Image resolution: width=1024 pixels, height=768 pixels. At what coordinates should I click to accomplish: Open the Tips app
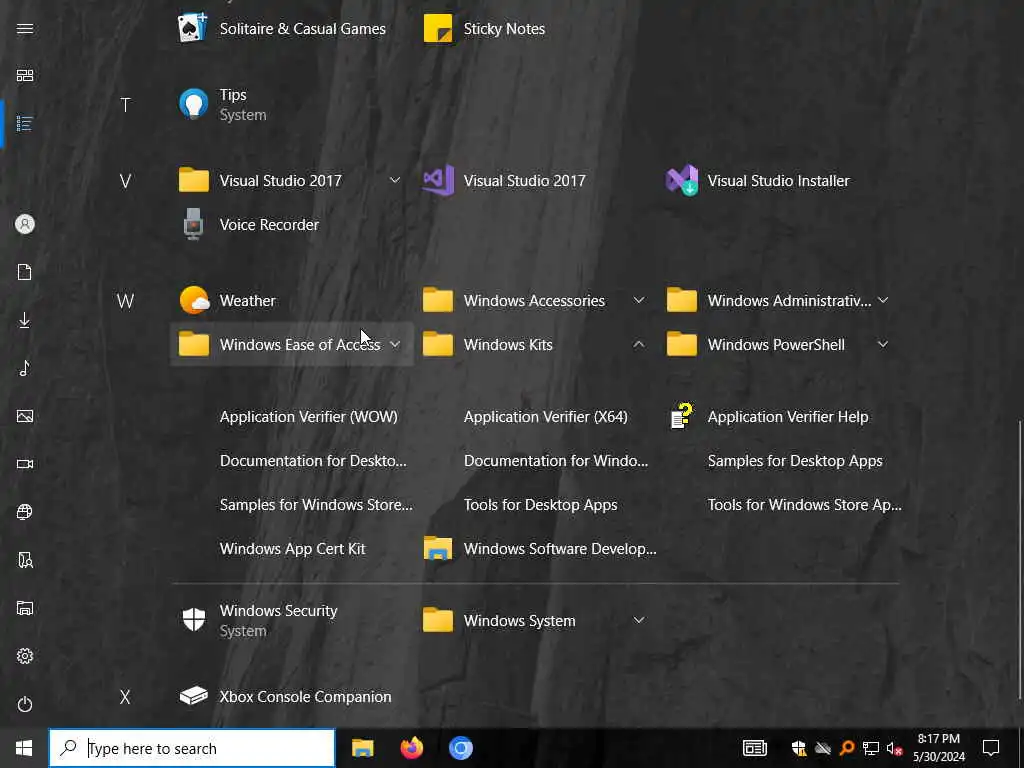[x=291, y=104]
